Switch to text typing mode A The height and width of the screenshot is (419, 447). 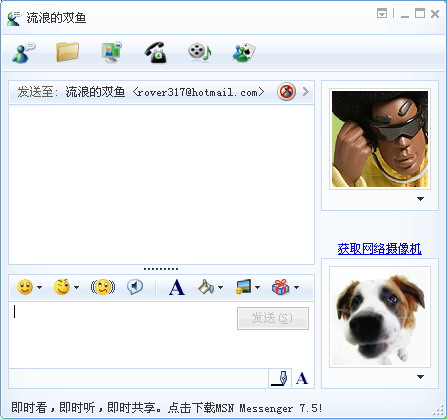(x=302, y=378)
